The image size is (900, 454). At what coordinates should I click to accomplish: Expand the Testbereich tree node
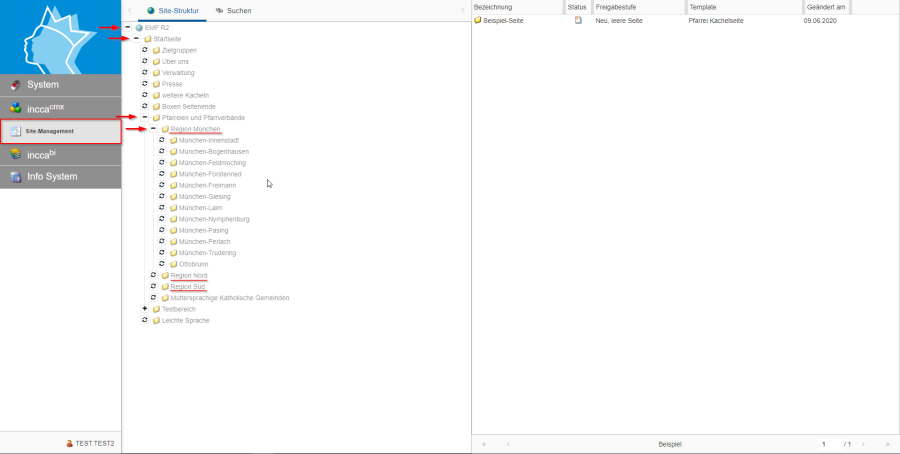(x=145, y=309)
